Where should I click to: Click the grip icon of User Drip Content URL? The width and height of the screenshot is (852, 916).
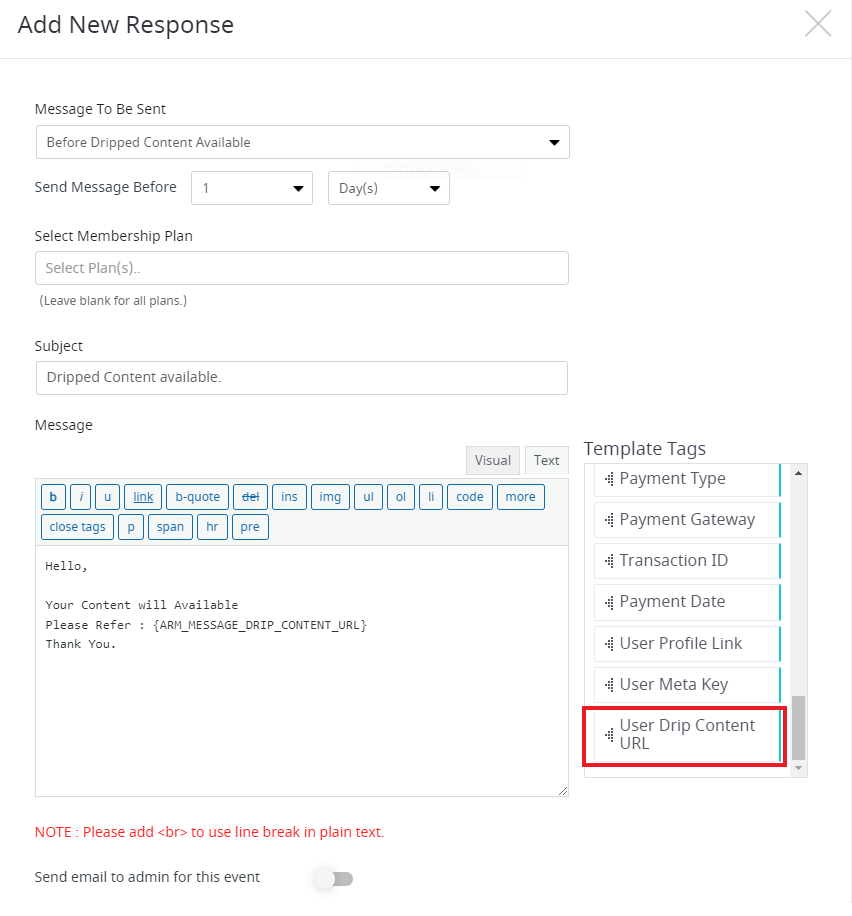point(609,735)
